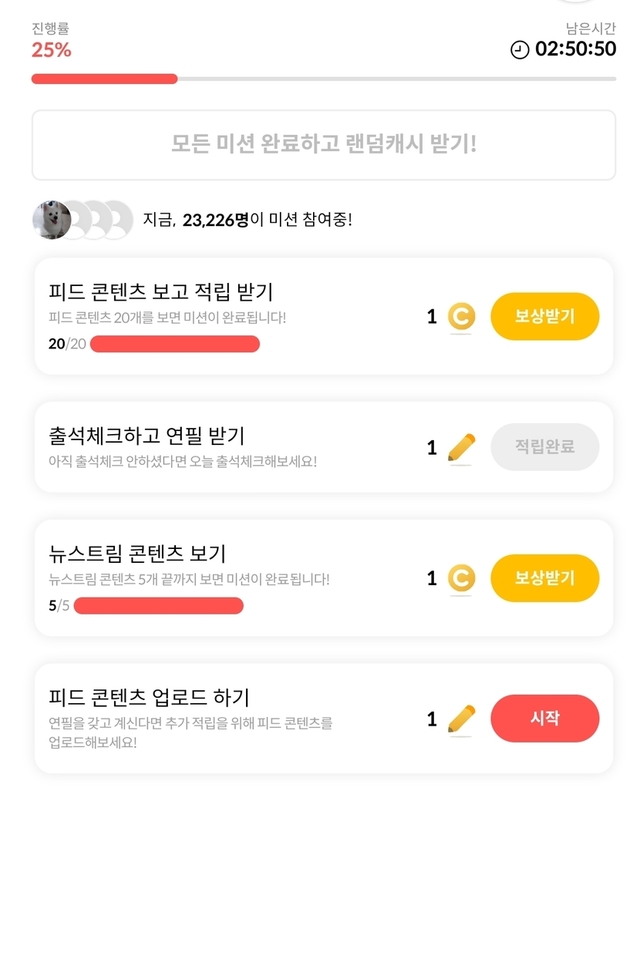Click the coin icon in newsstream mission
Image resolution: width=640 pixels, height=963 pixels.
(461, 578)
